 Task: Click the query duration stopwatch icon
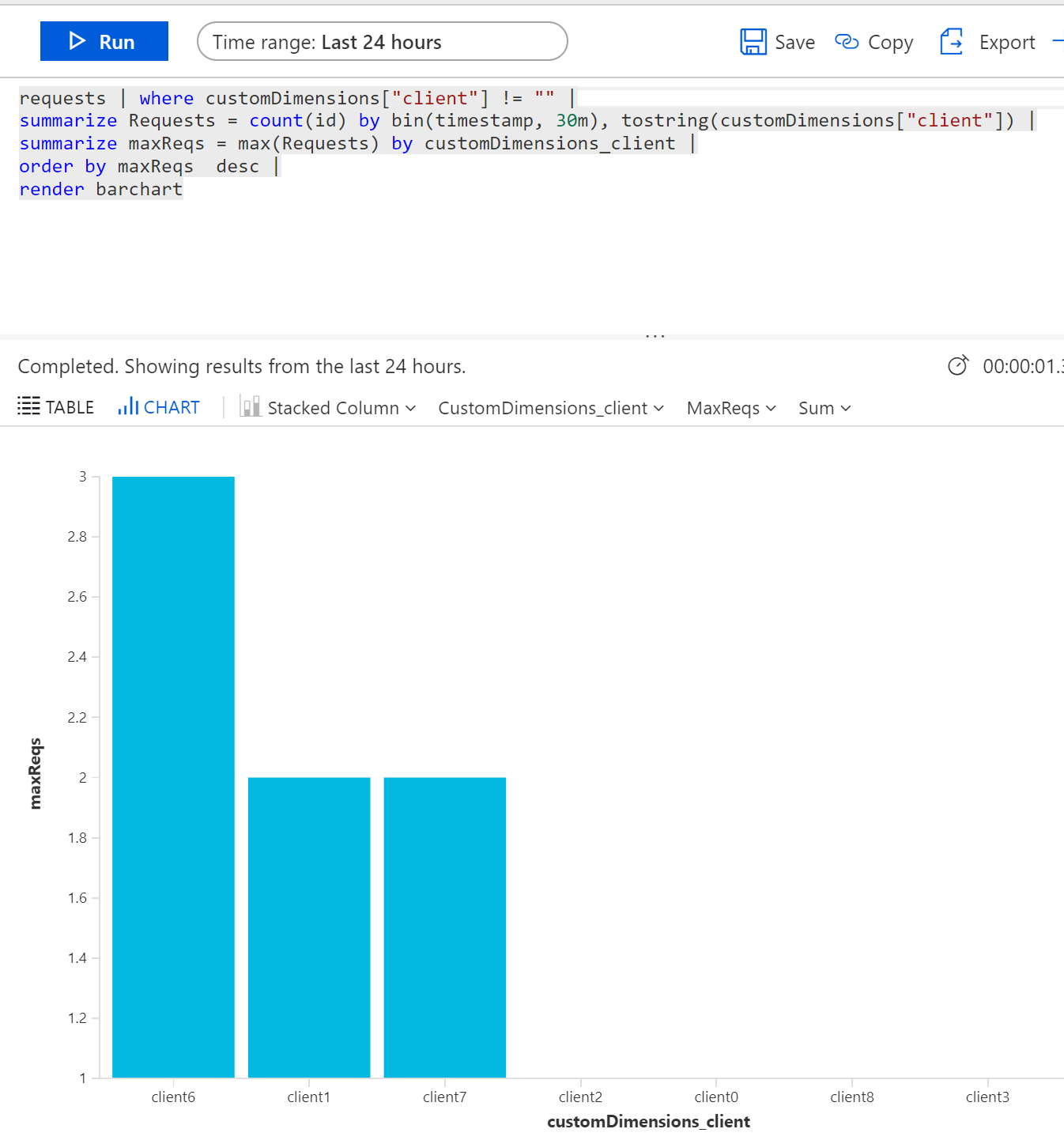[x=958, y=365]
